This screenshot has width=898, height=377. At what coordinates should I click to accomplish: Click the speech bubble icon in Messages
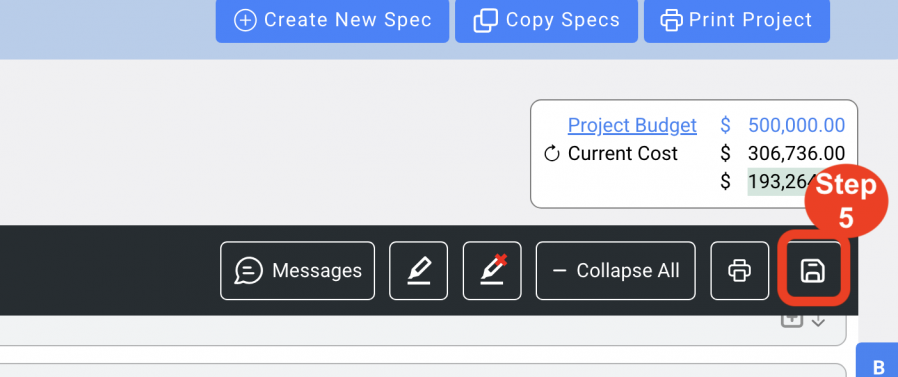(x=249, y=270)
